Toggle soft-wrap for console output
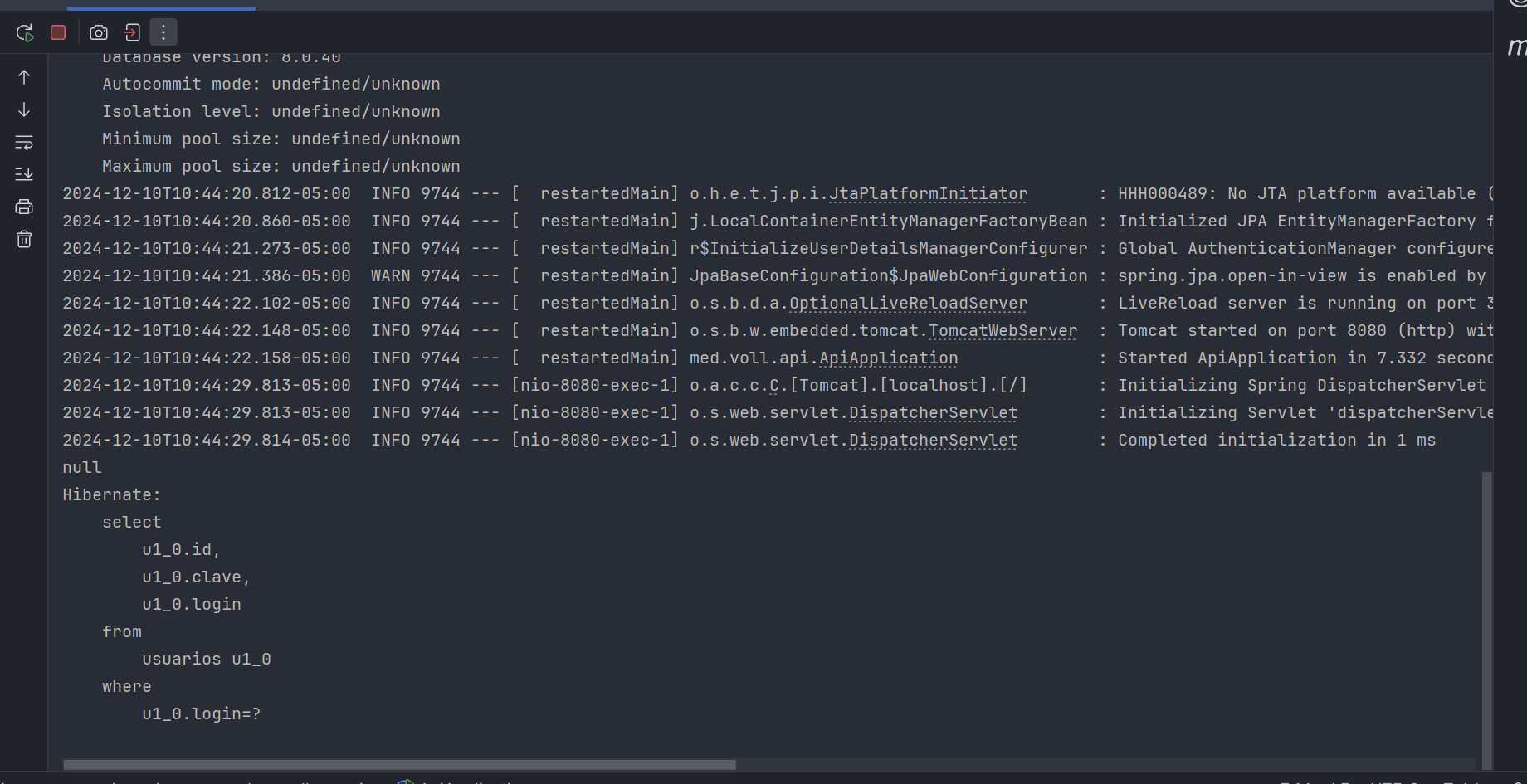This screenshot has width=1527, height=784. pyautogui.click(x=24, y=142)
